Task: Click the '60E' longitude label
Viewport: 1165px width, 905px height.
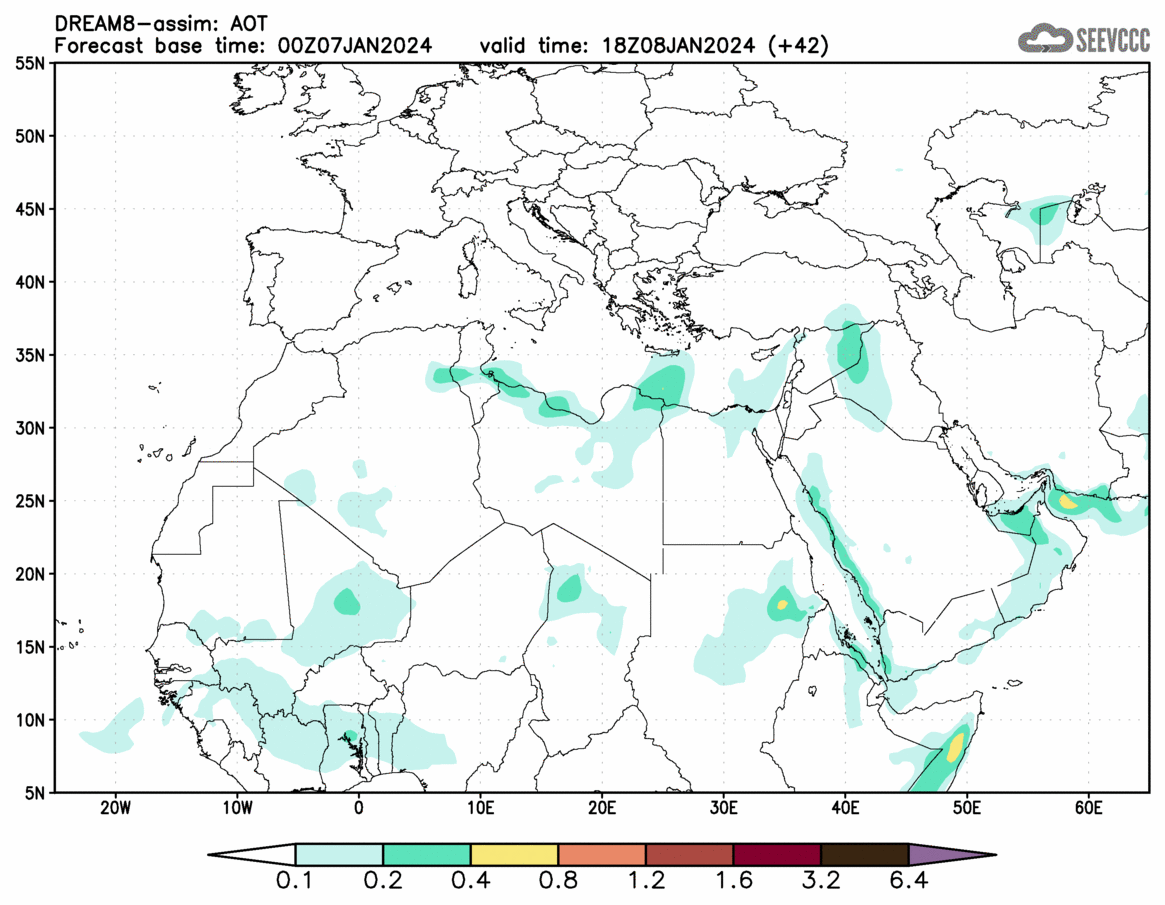Action: coord(1088,808)
